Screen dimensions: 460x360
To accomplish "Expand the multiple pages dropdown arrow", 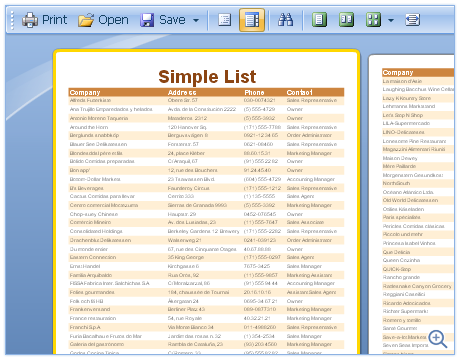I will pos(391,20).
